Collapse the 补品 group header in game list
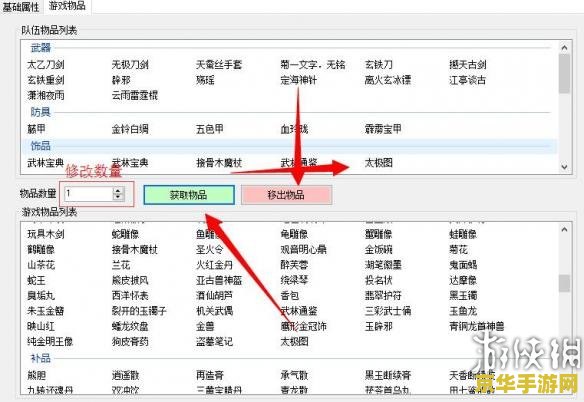The width and height of the screenshot is (584, 402). pos(40,358)
